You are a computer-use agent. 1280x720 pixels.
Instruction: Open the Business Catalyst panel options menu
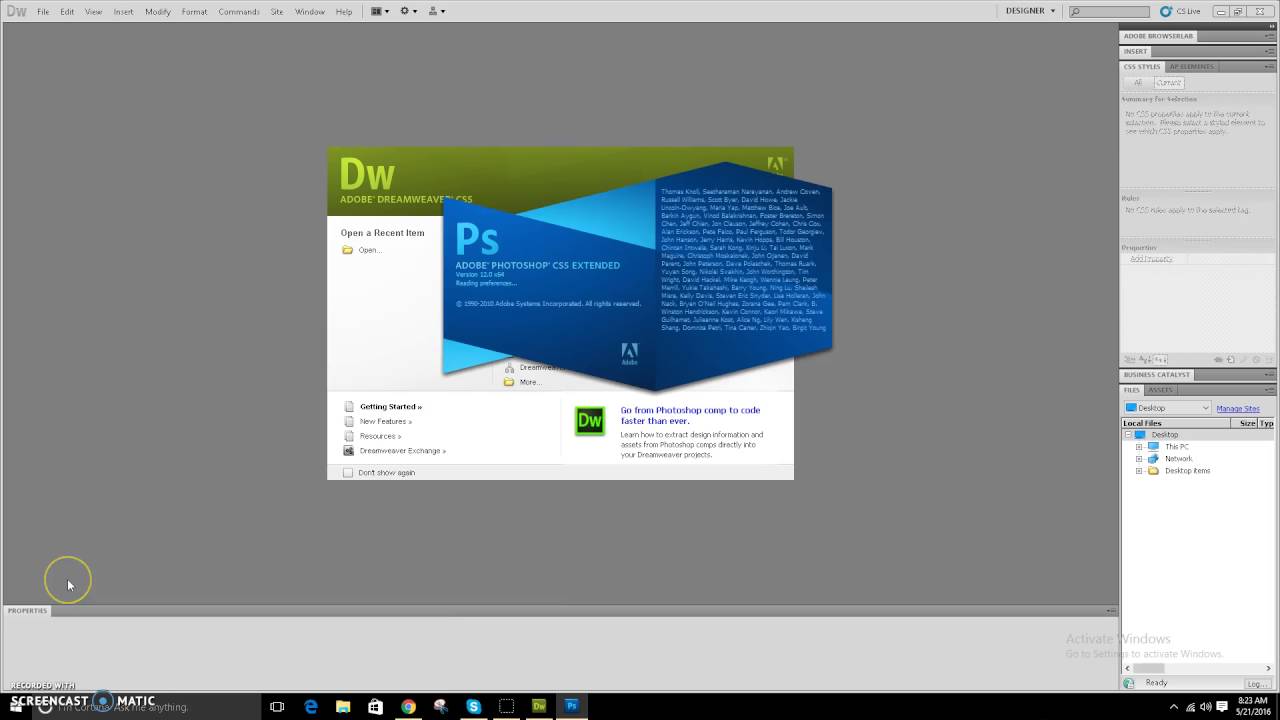(x=1269, y=375)
